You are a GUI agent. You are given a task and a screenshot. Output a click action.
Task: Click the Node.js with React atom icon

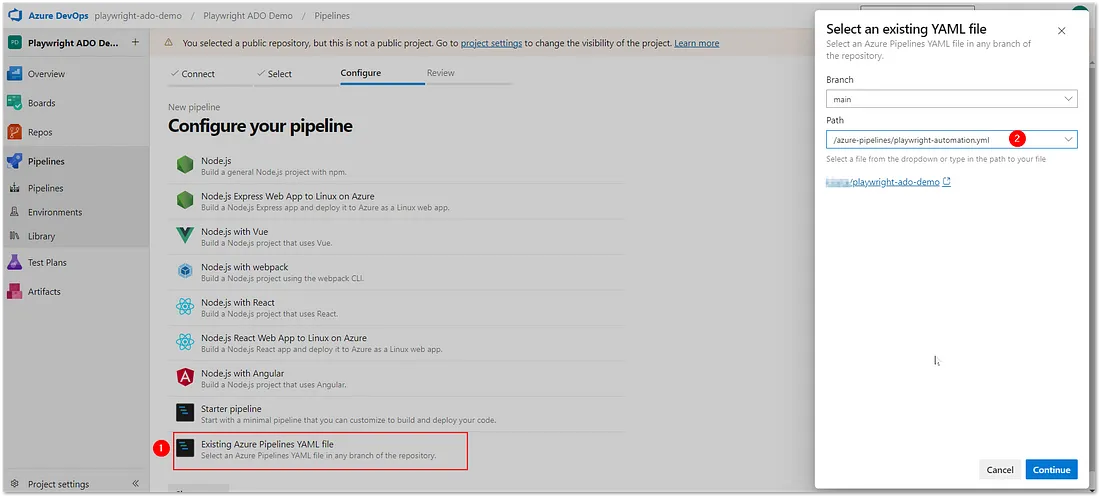(x=185, y=306)
